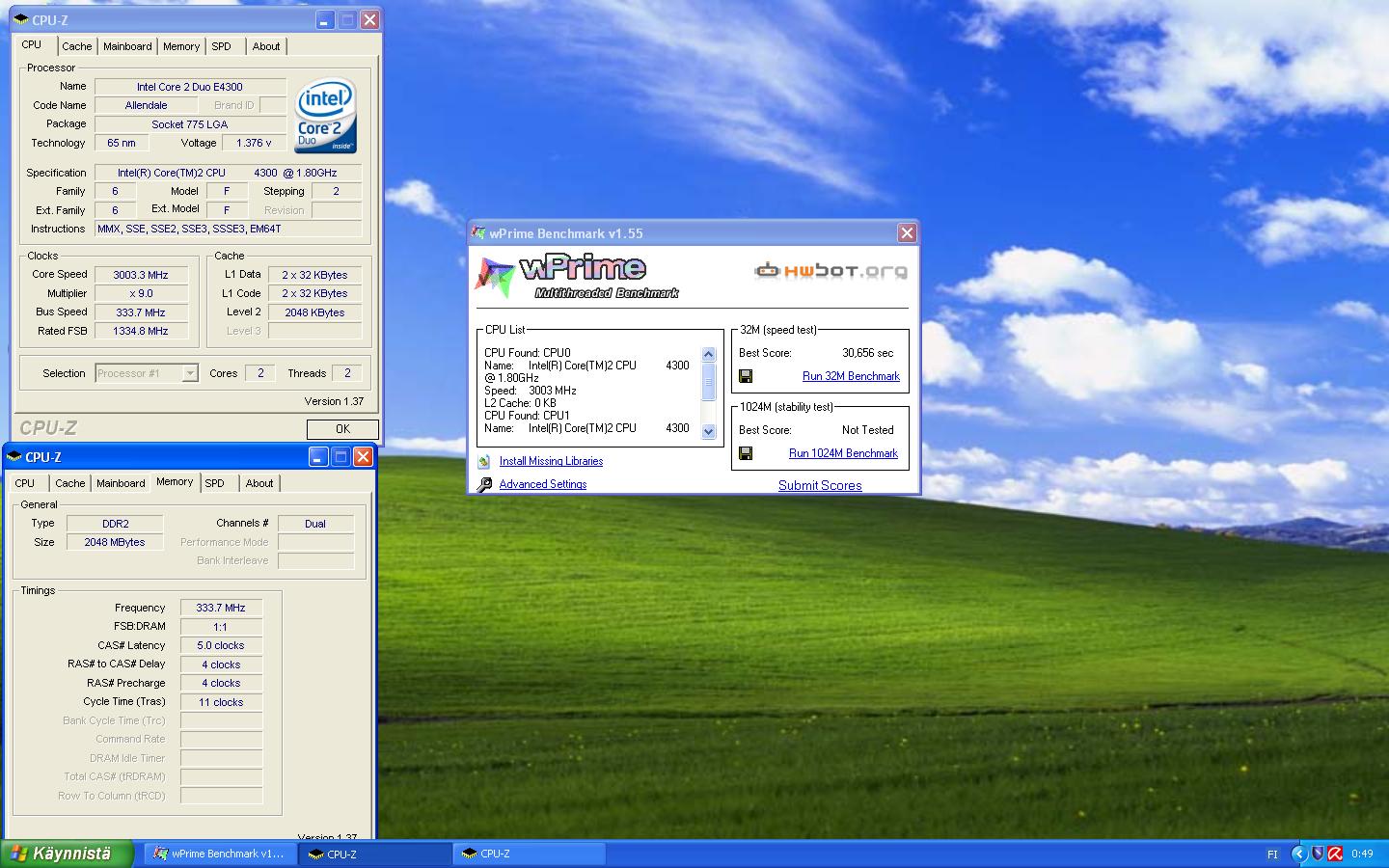Click the CAS# Latency 5.0 clocks value
The height and width of the screenshot is (868, 1389).
click(x=221, y=646)
